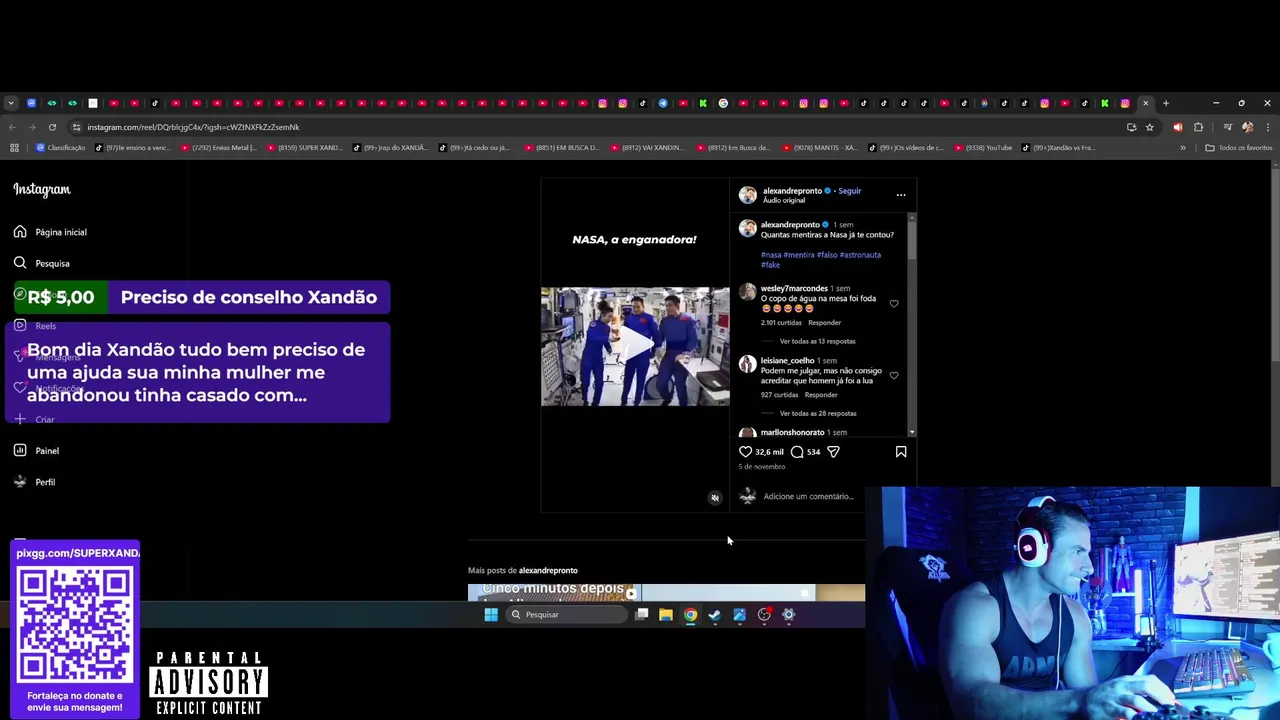Open media control icon in Chrome toolbar
Viewport: 1280px width, 720px height.
pos(1227,127)
